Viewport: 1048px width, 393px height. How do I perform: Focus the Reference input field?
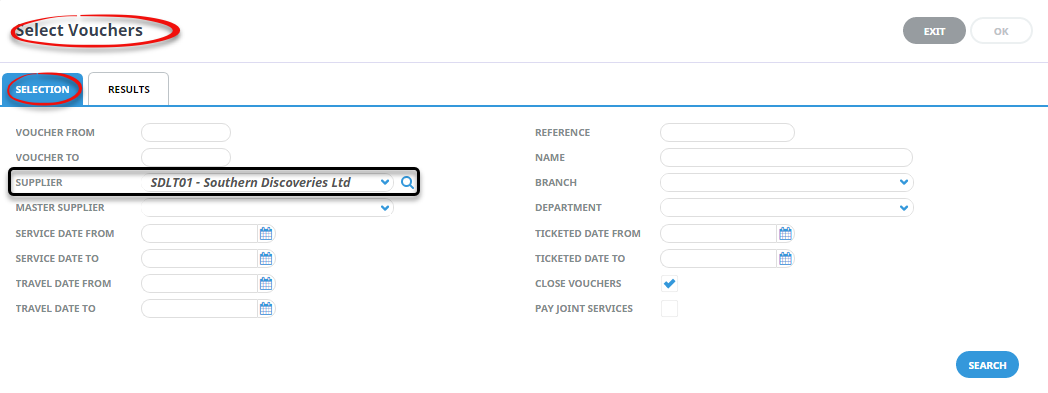pyautogui.click(x=727, y=132)
